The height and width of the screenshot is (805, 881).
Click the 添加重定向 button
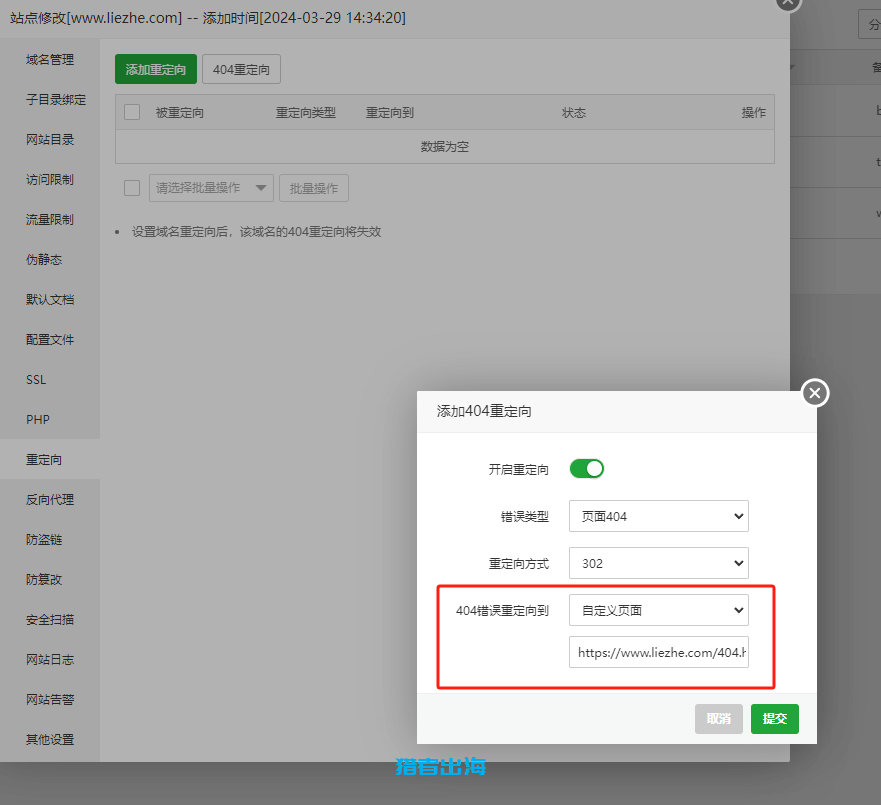point(155,69)
